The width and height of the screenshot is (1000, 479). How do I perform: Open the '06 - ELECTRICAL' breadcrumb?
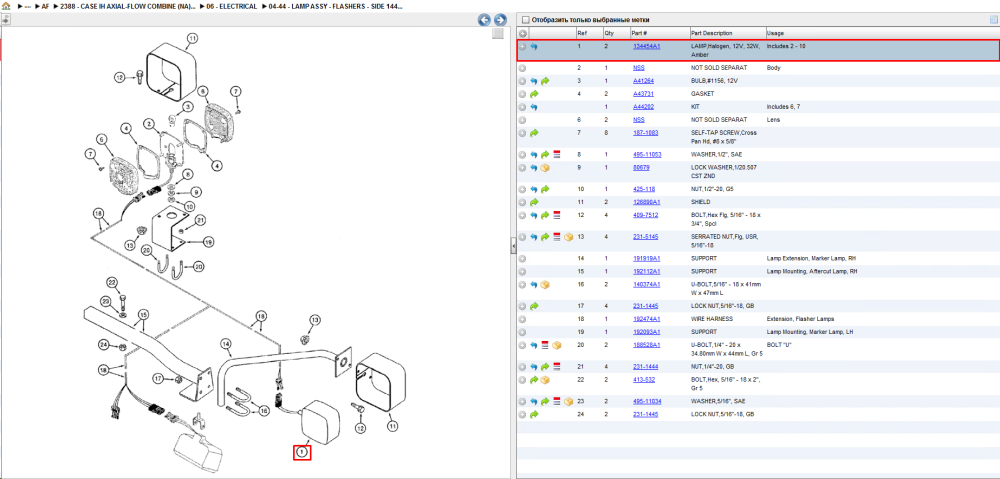(232, 6)
